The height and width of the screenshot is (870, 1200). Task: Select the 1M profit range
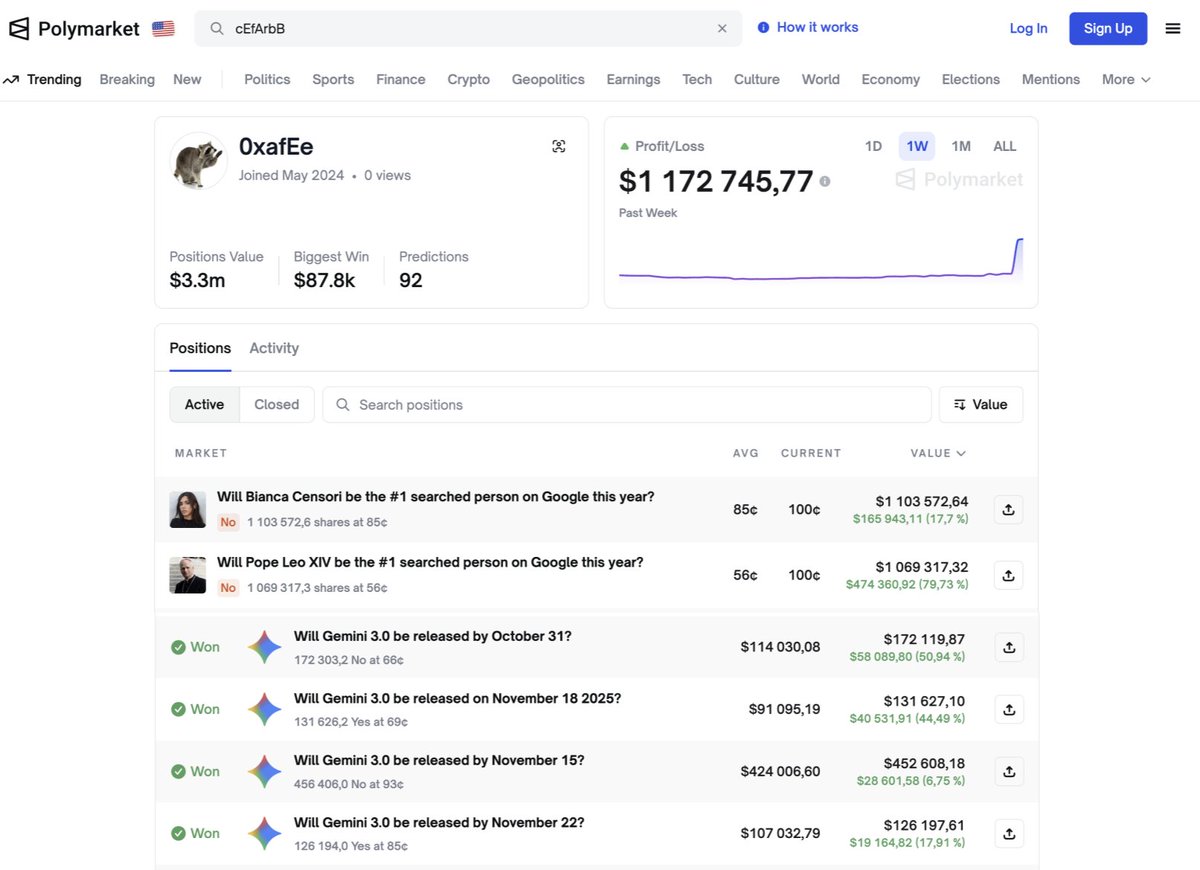tap(961, 146)
